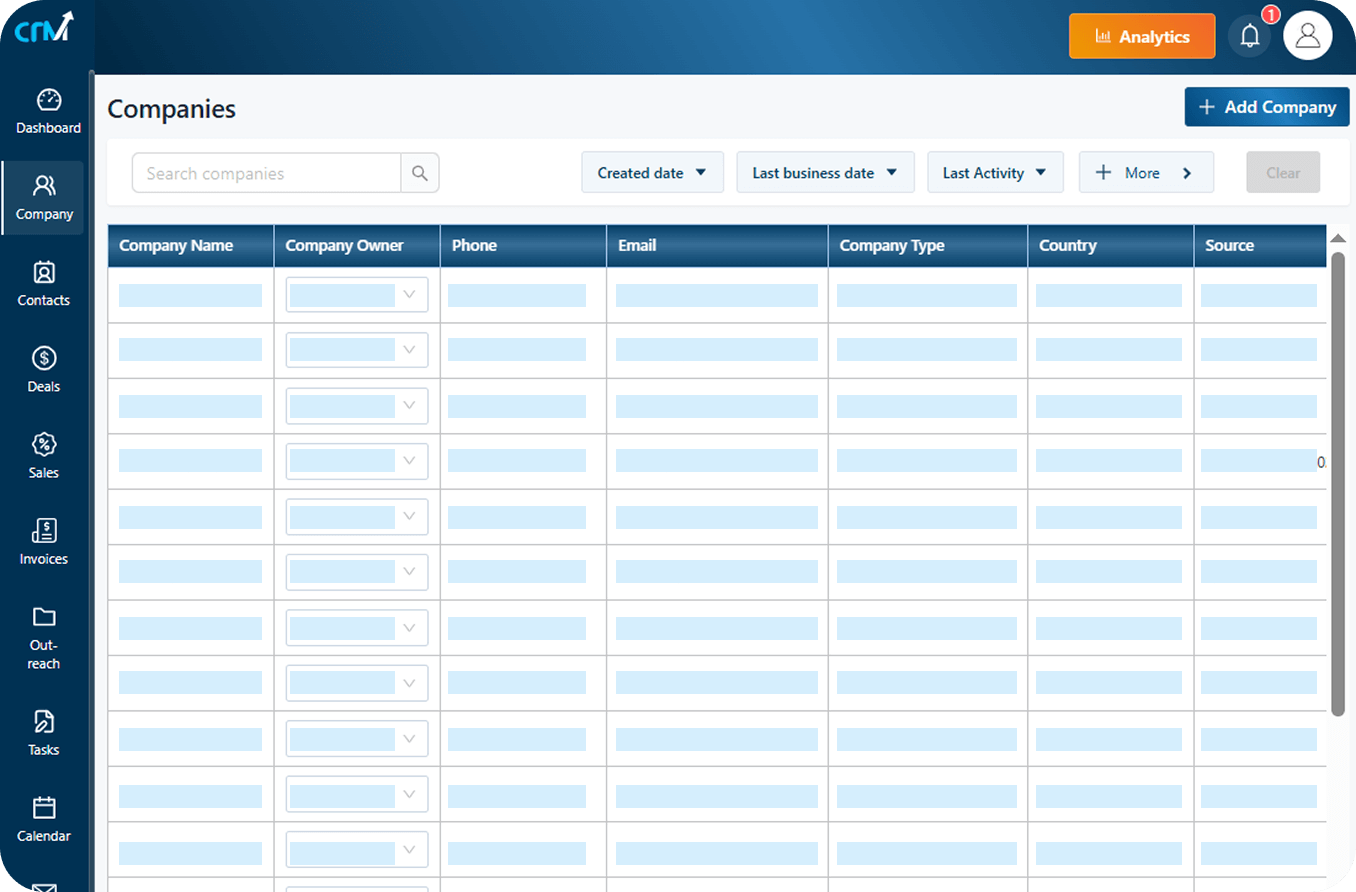
Task: Click into the Search companies field
Action: pos(267,173)
